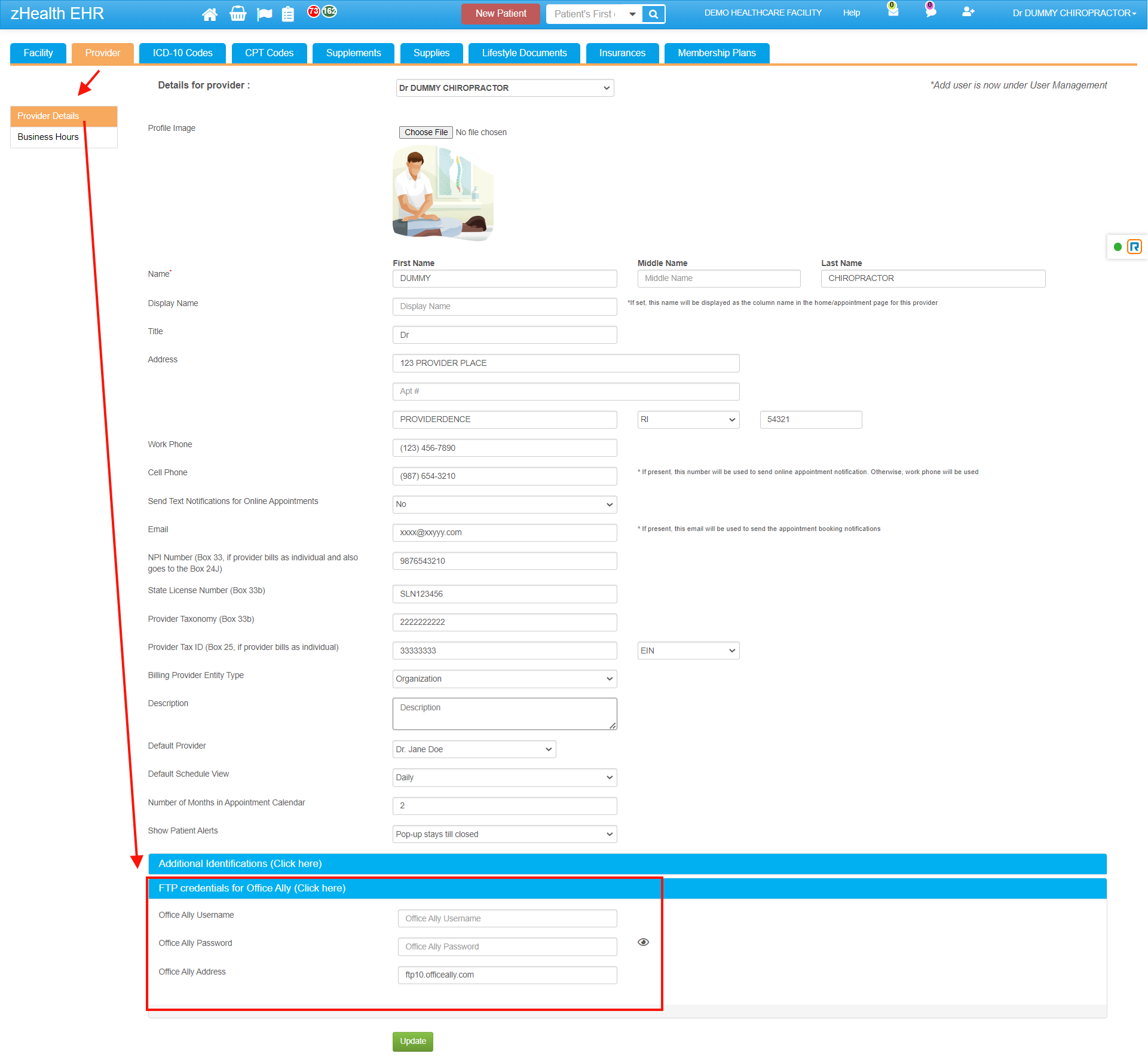Focus the Display Name field
The image size is (1148, 1063).
point(505,307)
